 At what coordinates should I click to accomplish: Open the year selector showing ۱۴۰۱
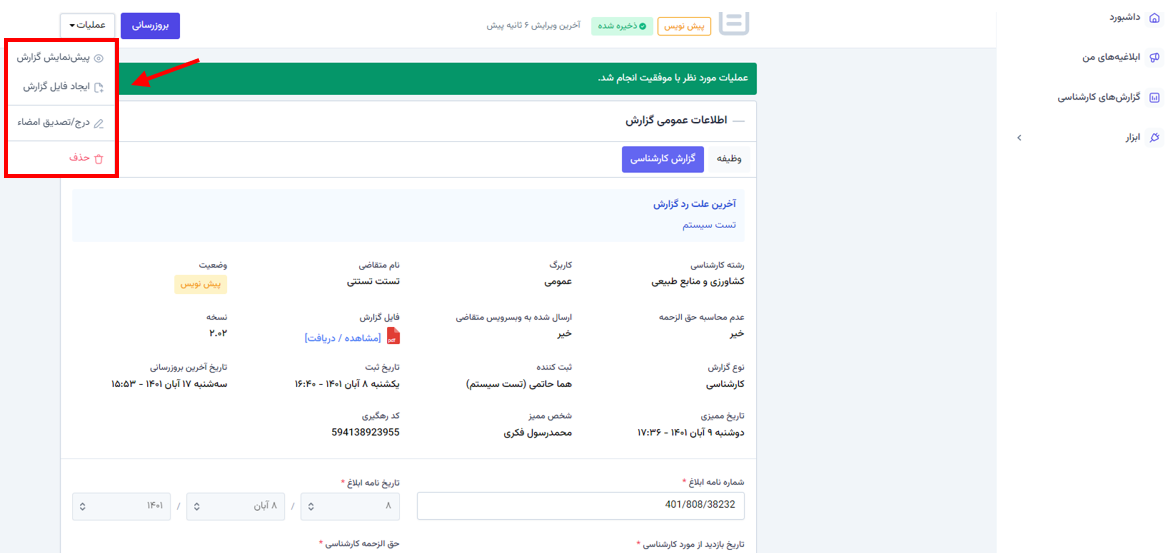point(122,506)
